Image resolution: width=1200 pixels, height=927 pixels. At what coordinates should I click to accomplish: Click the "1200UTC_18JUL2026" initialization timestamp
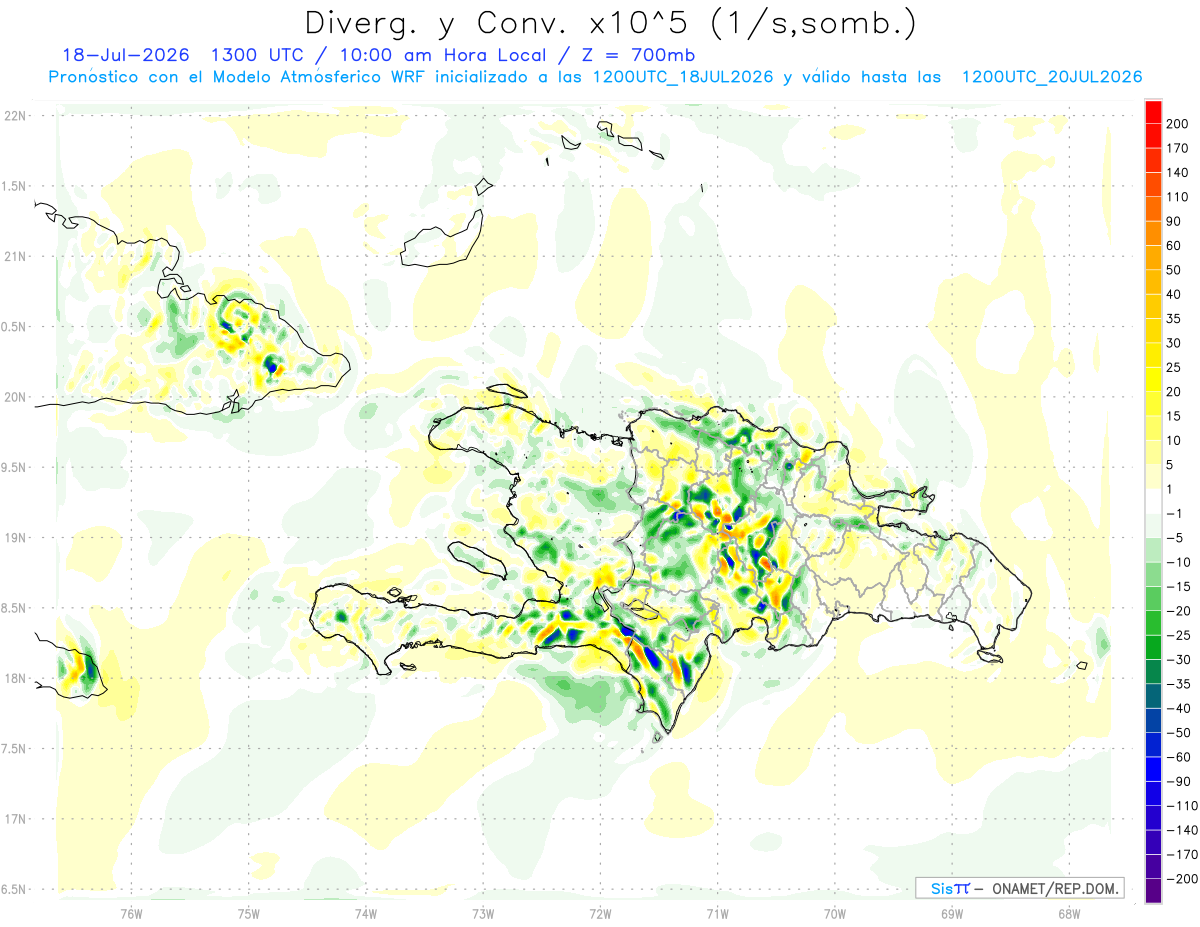[x=684, y=77]
